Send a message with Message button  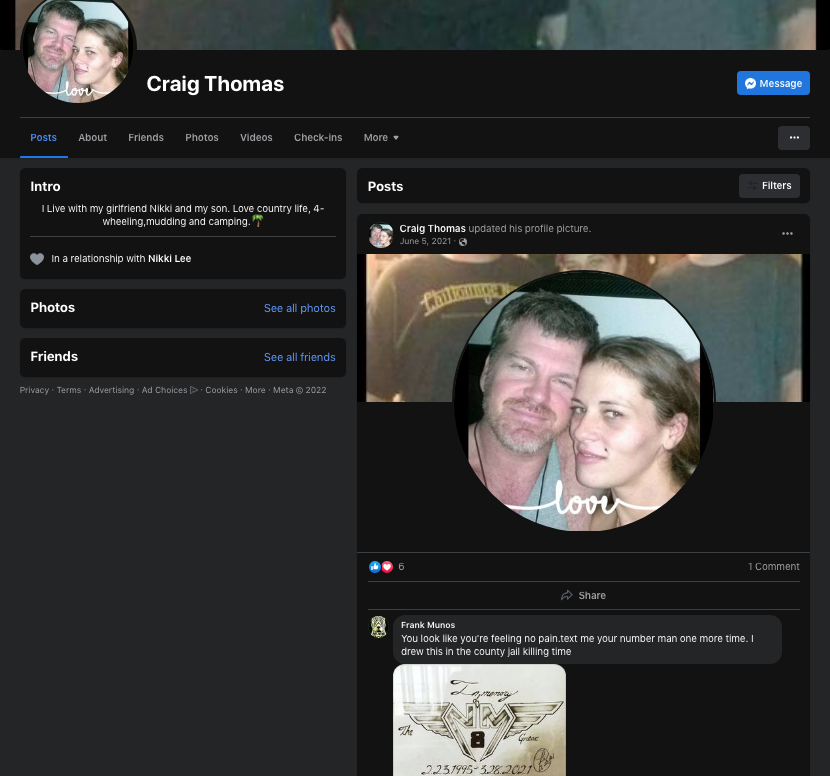pos(773,83)
